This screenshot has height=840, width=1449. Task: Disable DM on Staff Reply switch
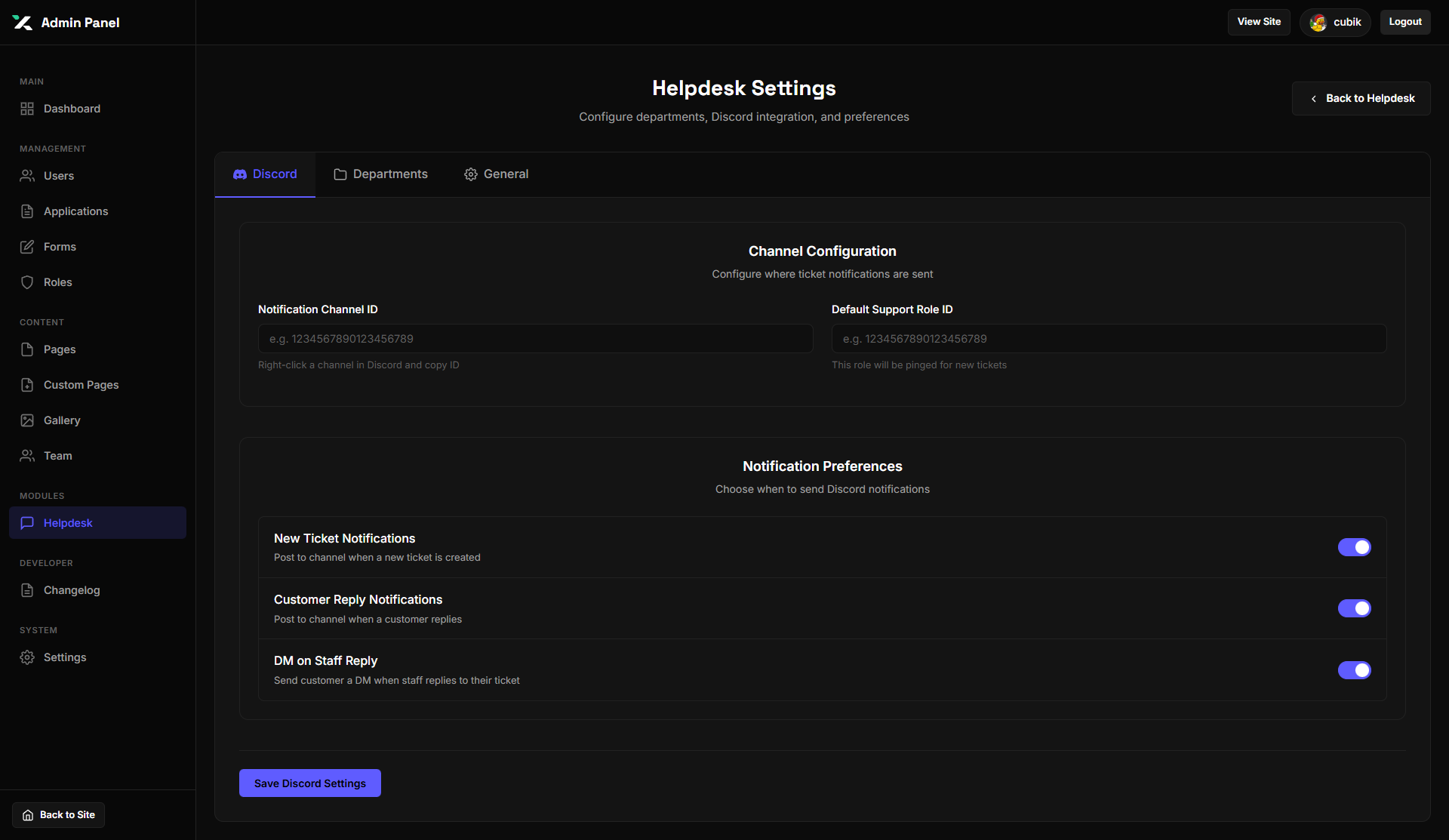pyautogui.click(x=1355, y=670)
